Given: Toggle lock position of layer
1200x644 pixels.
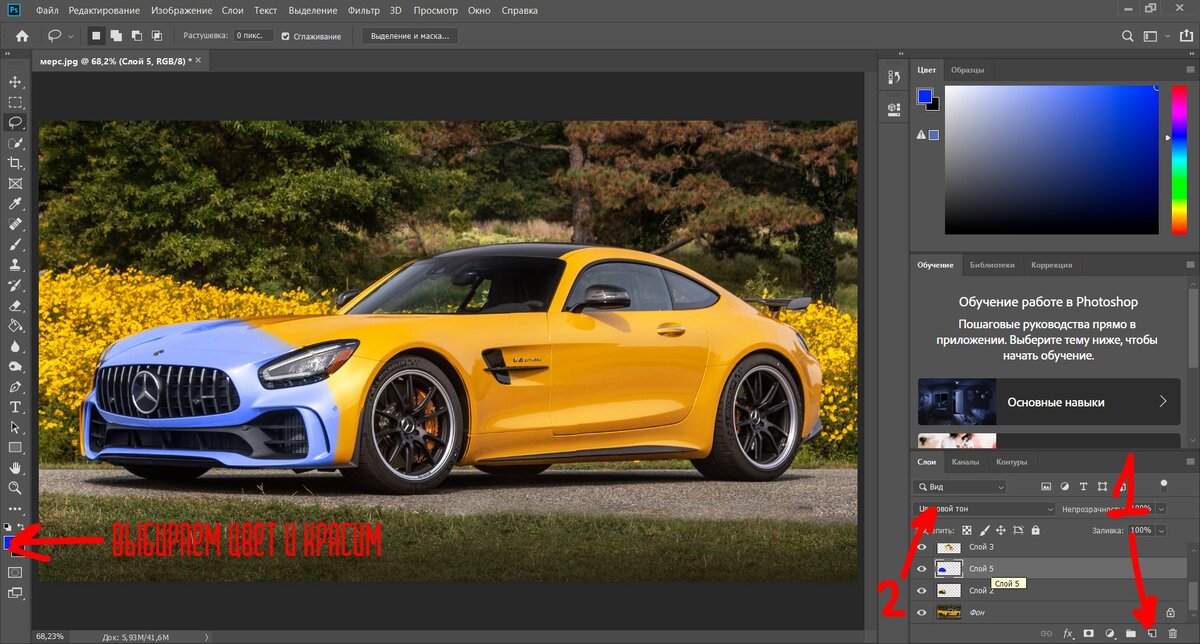Looking at the screenshot, I should pos(1001,530).
